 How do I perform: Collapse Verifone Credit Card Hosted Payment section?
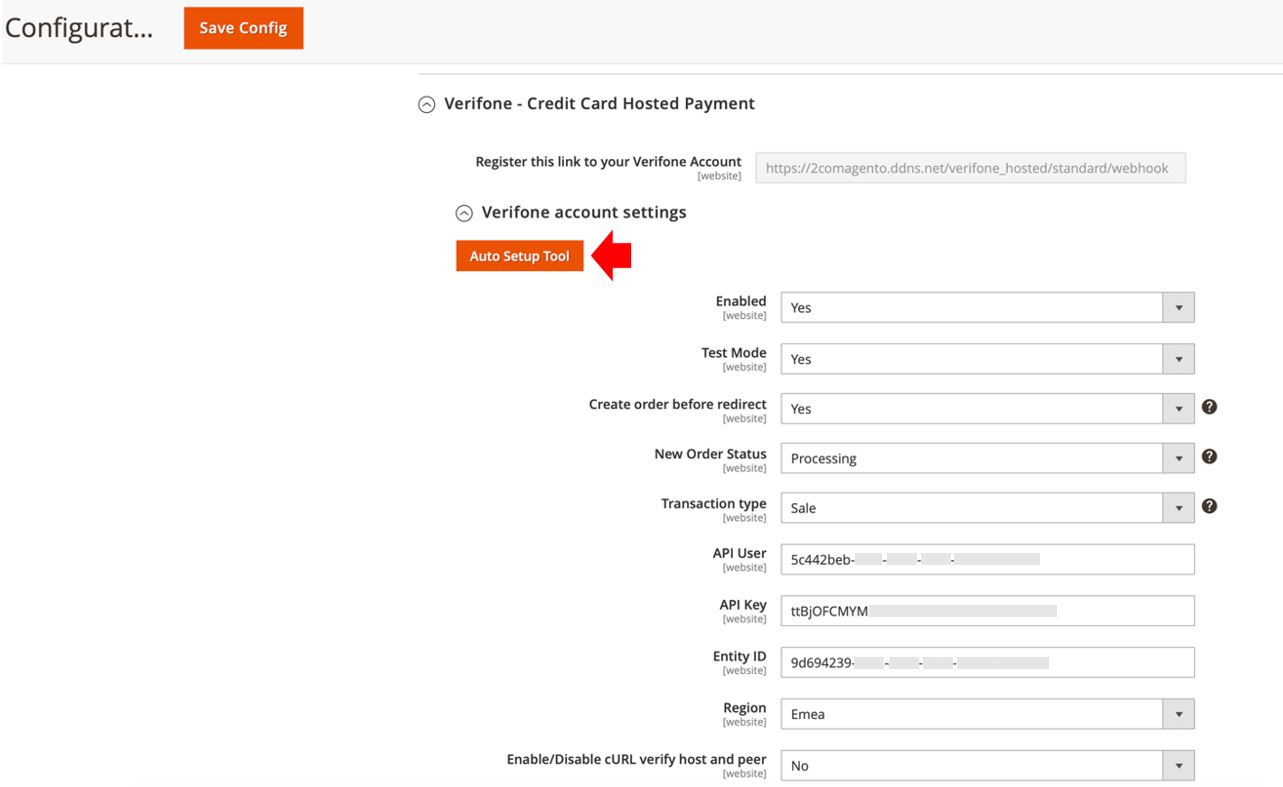pyautogui.click(x=427, y=104)
